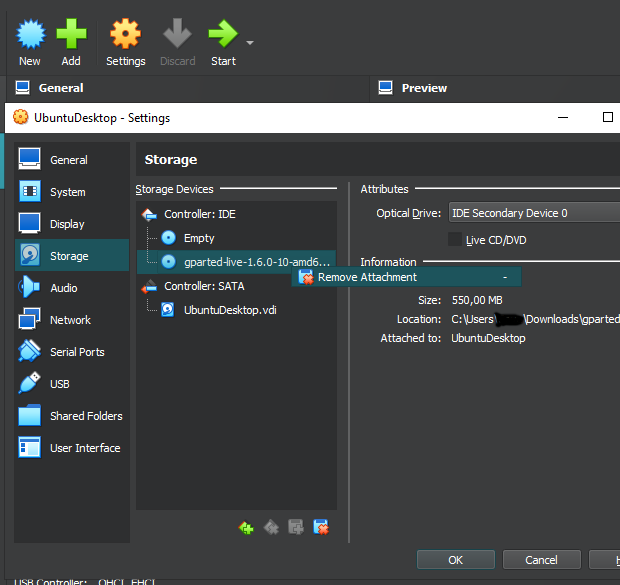Click the General section monitor icon in details
620x585 pixels.
tap(23, 88)
